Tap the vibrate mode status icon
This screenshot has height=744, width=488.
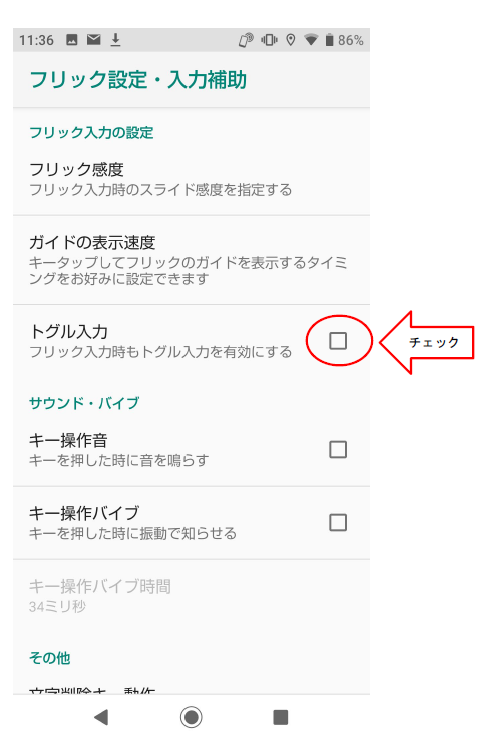pyautogui.click(x=269, y=40)
